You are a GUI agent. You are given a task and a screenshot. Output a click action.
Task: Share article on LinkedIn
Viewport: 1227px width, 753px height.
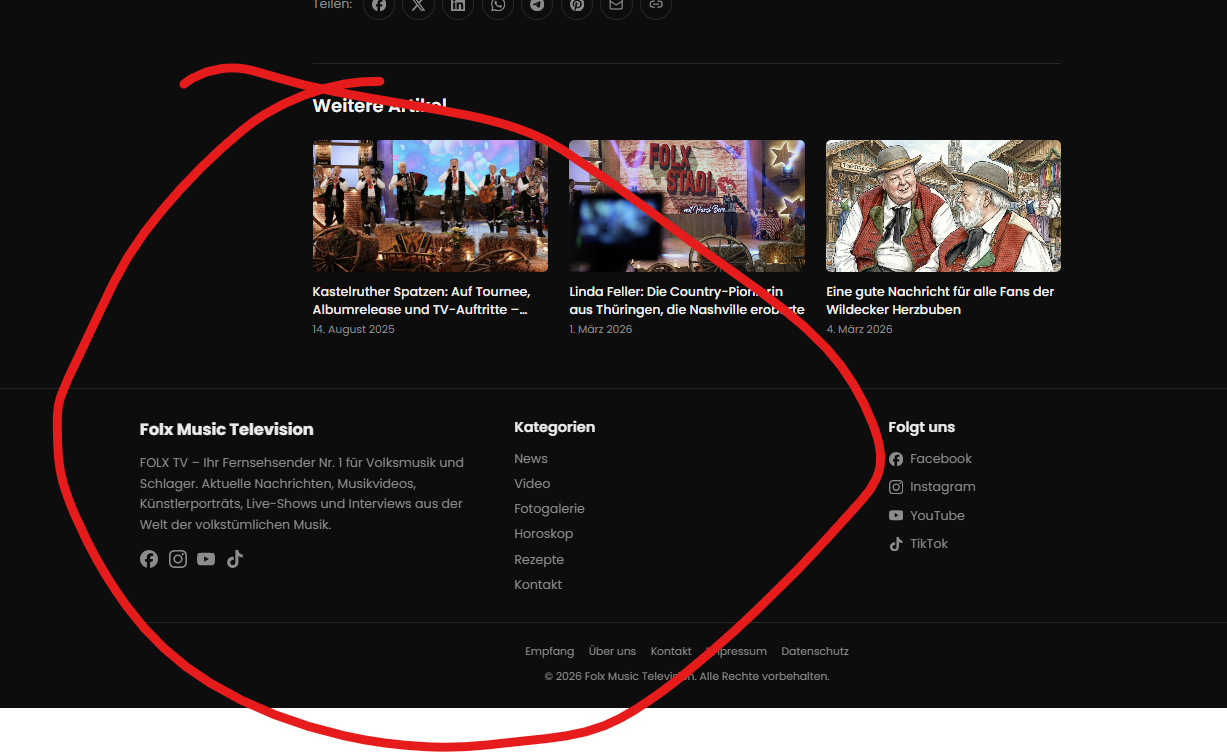458,5
